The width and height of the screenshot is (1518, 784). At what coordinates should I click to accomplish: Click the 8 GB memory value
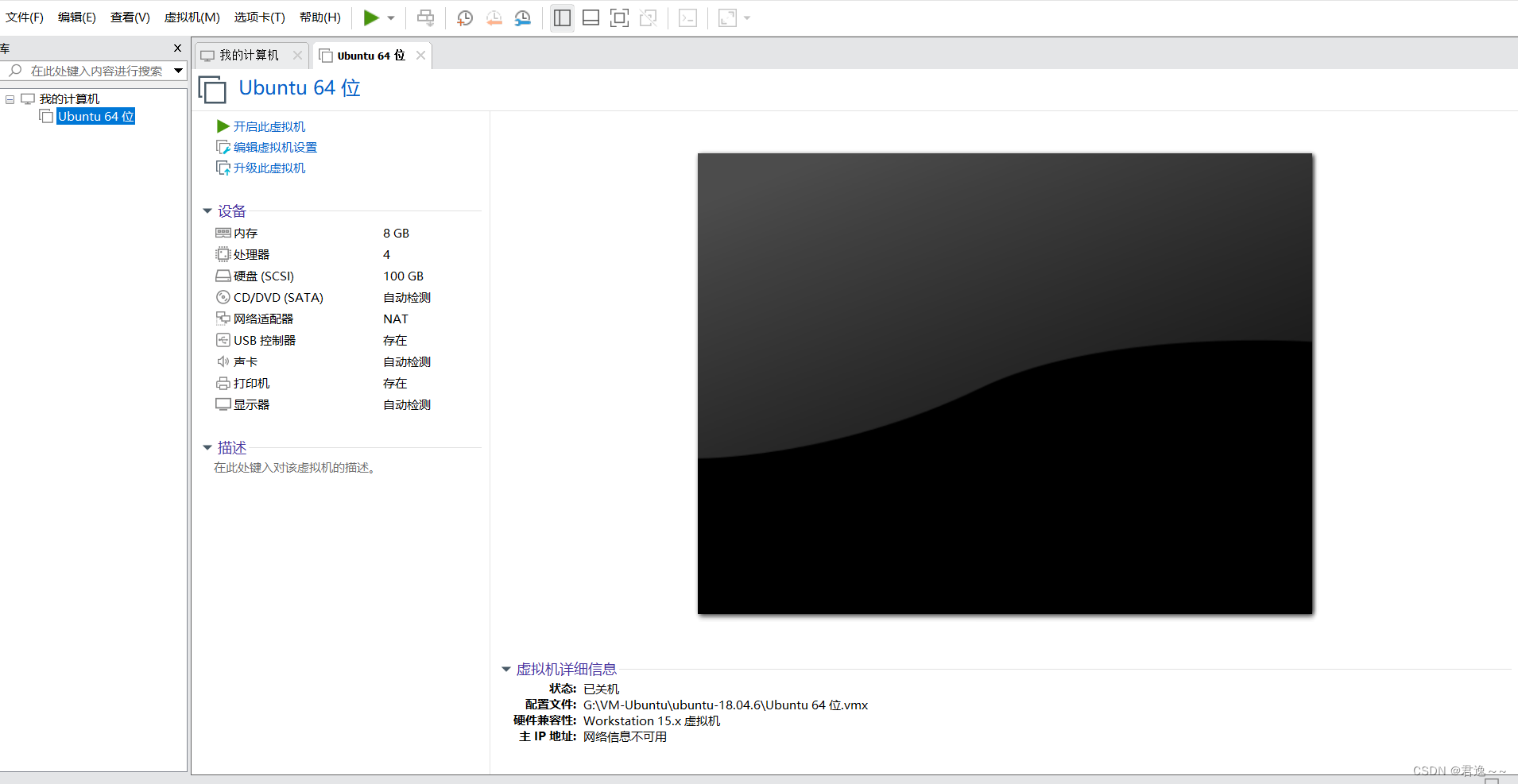396,234
